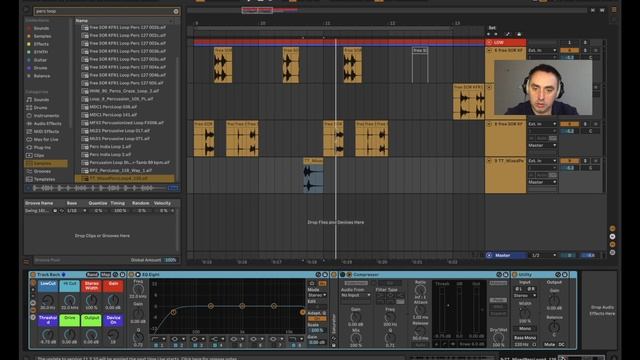Toggle Utility DC filter button
This screenshot has height=360, width=640.
tap(562, 345)
